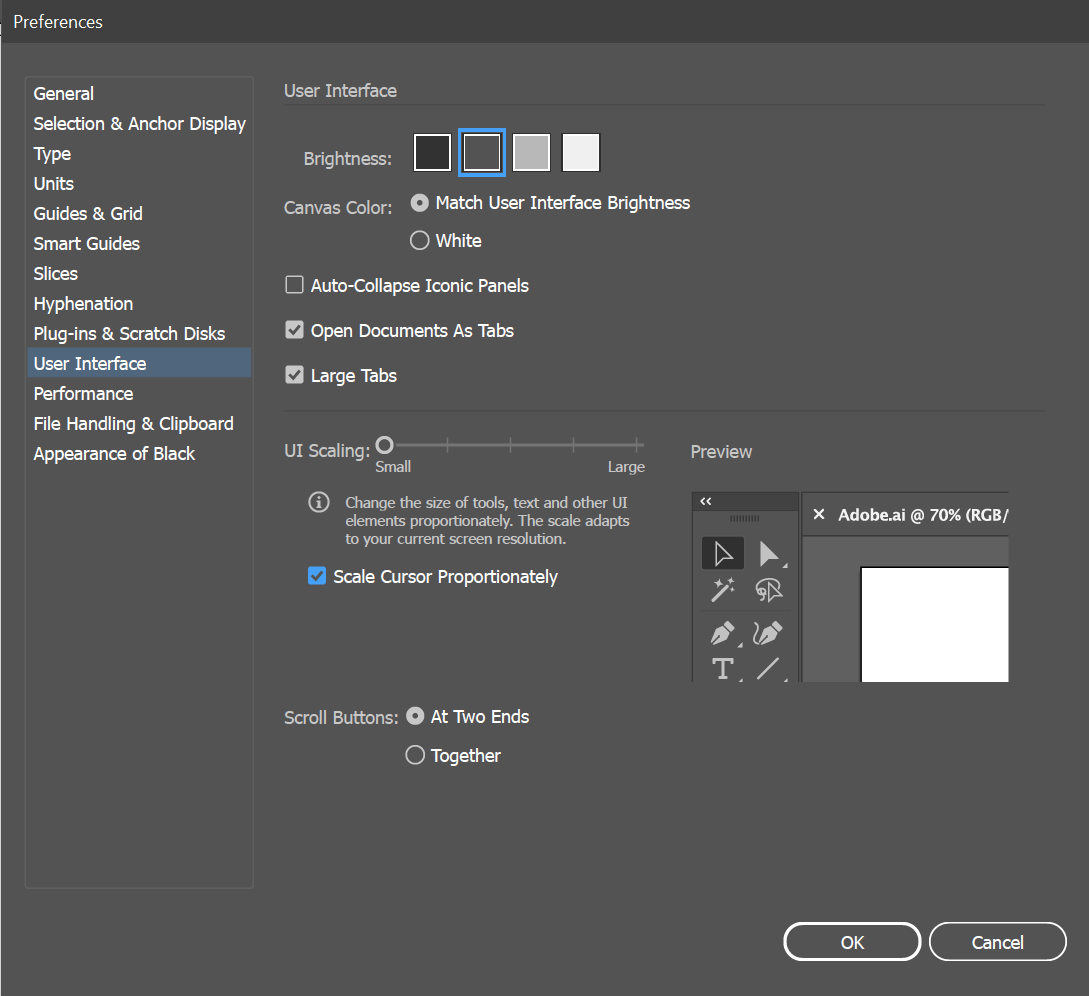Image resolution: width=1089 pixels, height=996 pixels.
Task: Select White canvas color option
Action: [x=420, y=241]
